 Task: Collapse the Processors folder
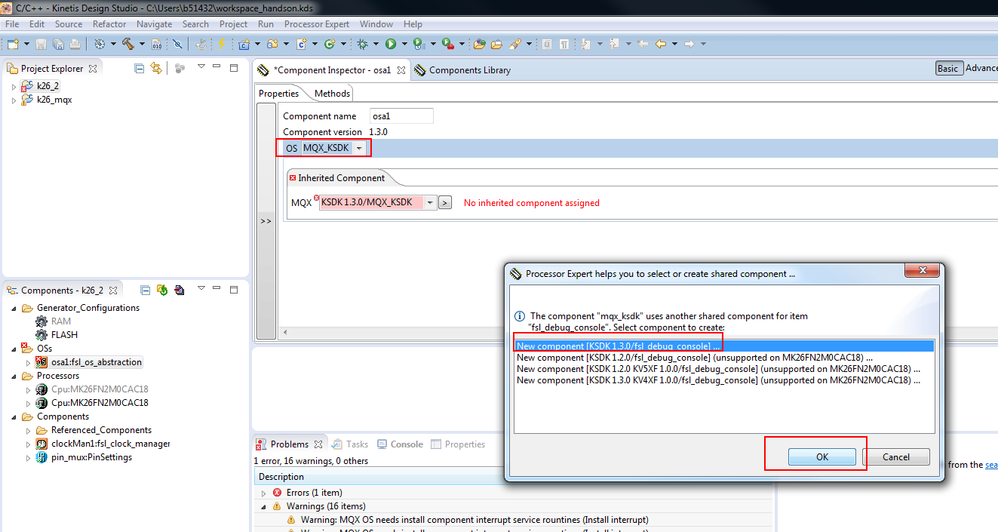(13, 376)
